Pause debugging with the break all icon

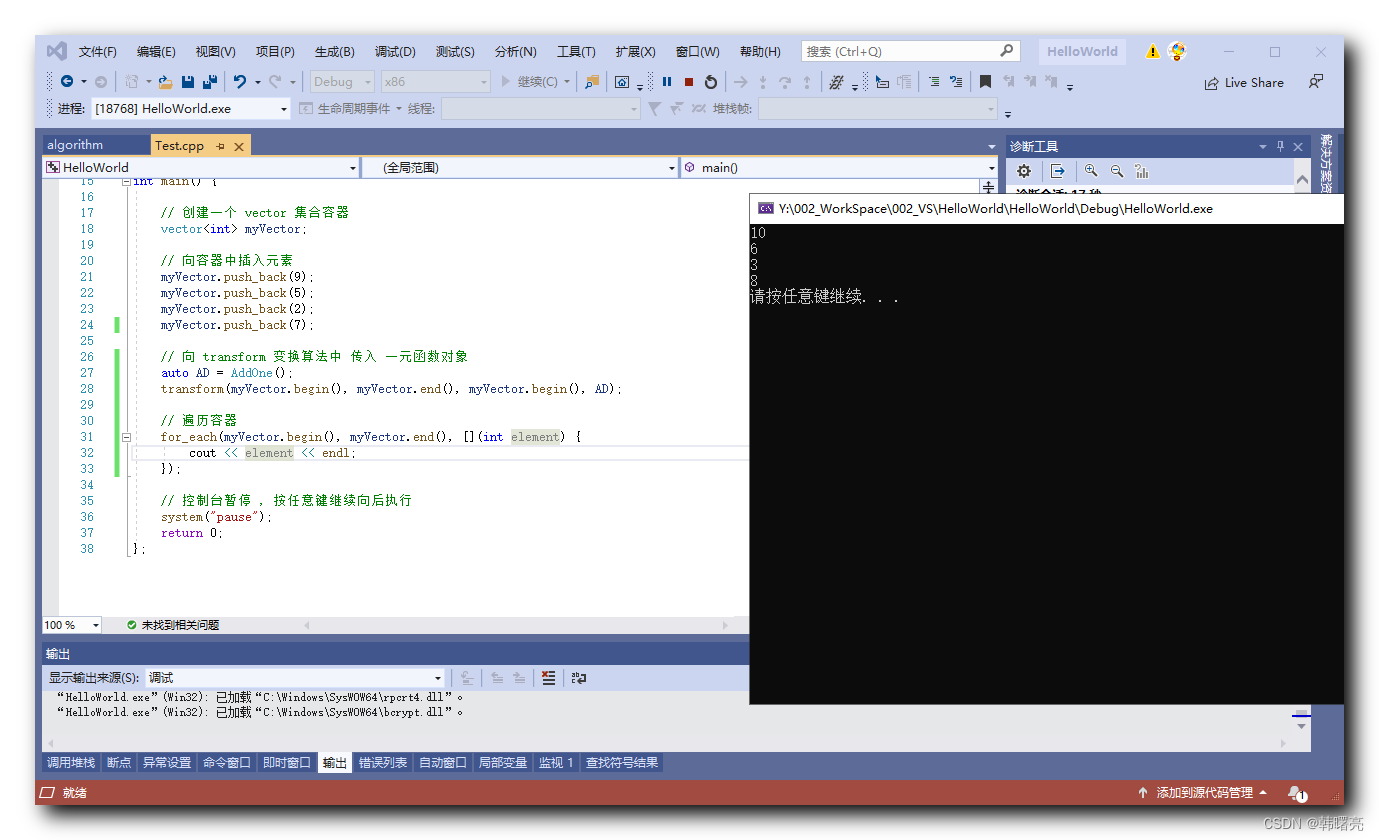(x=667, y=82)
